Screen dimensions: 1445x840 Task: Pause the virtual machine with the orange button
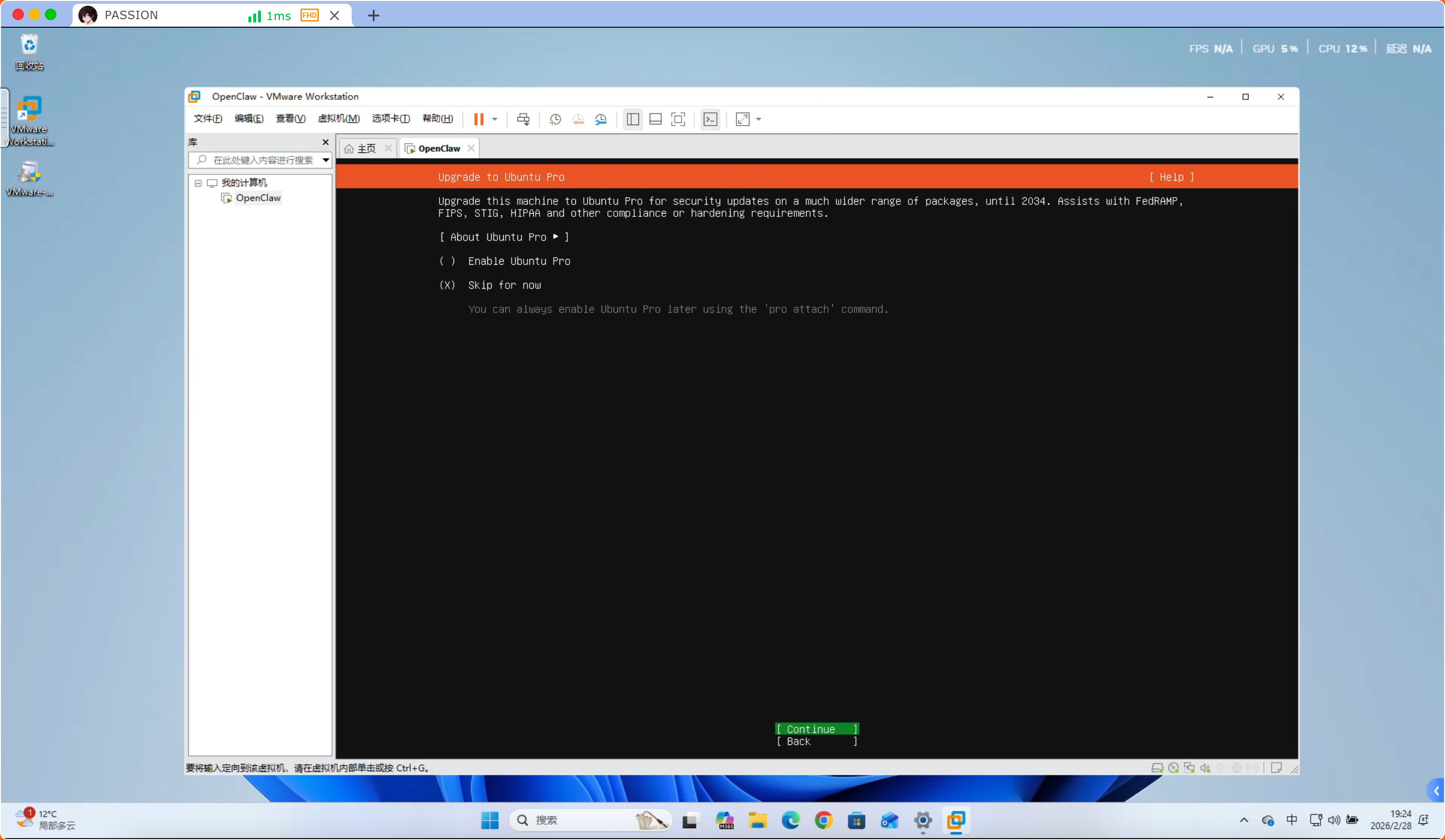(x=478, y=119)
